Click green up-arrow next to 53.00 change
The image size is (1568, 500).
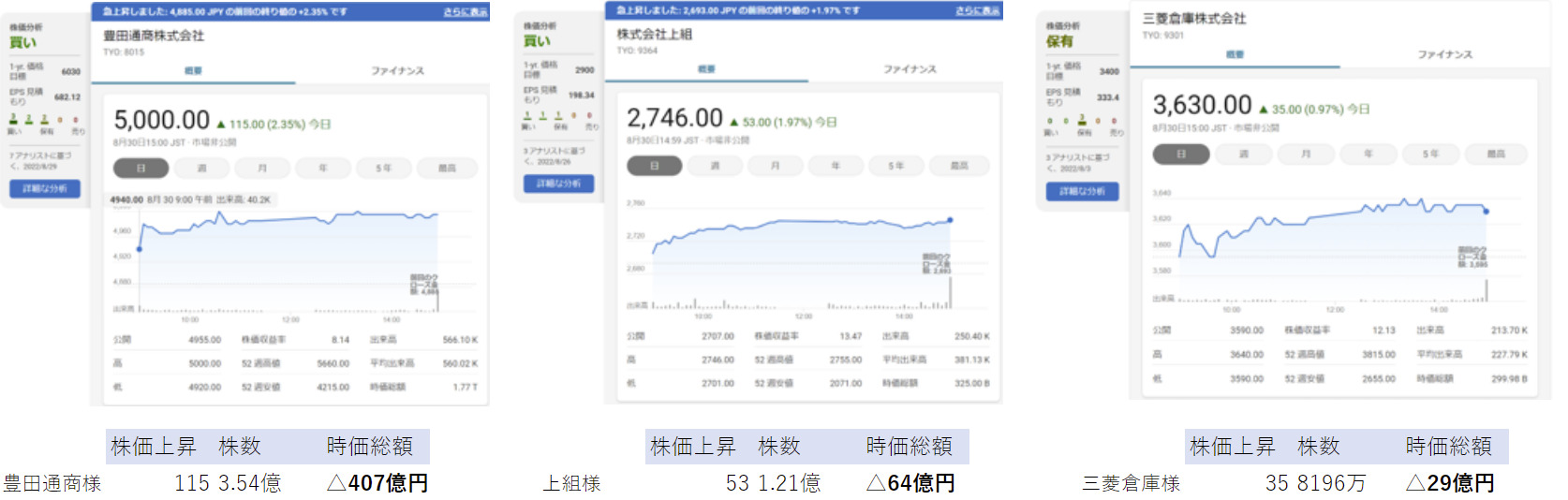pyautogui.click(x=734, y=123)
